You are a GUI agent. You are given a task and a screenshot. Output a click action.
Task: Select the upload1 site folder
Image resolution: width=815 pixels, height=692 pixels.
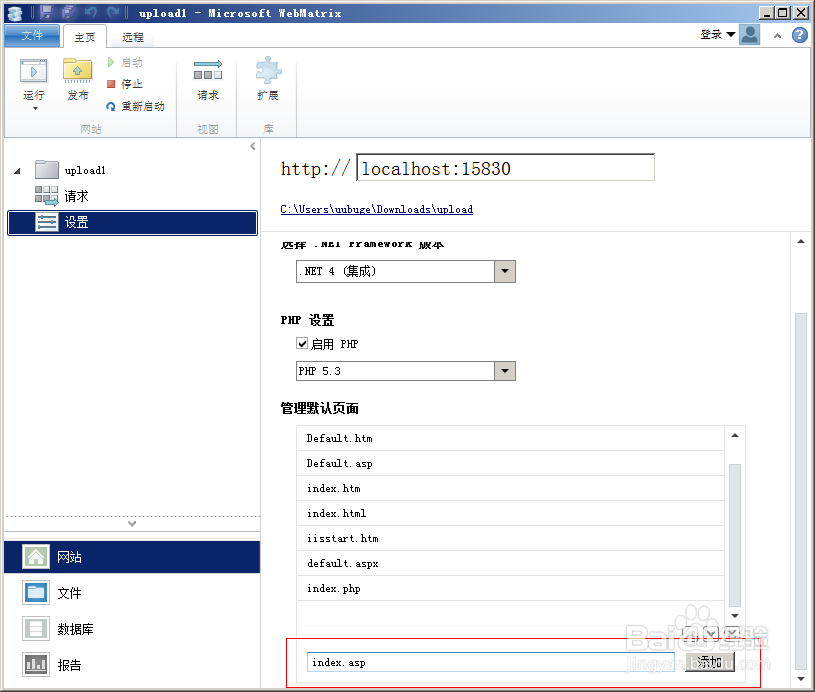(70, 170)
